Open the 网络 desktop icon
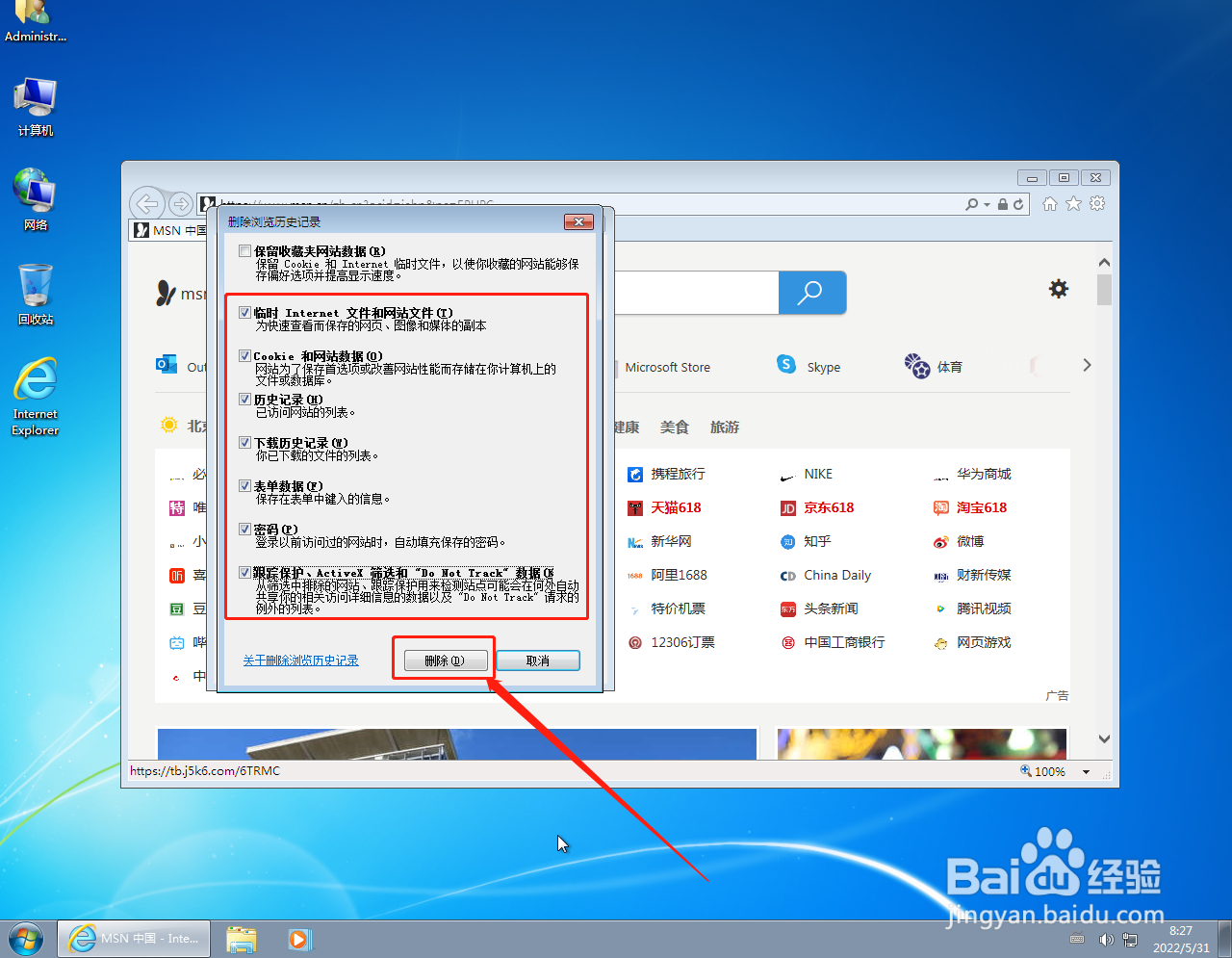This screenshot has height=958, width=1232. (36, 199)
